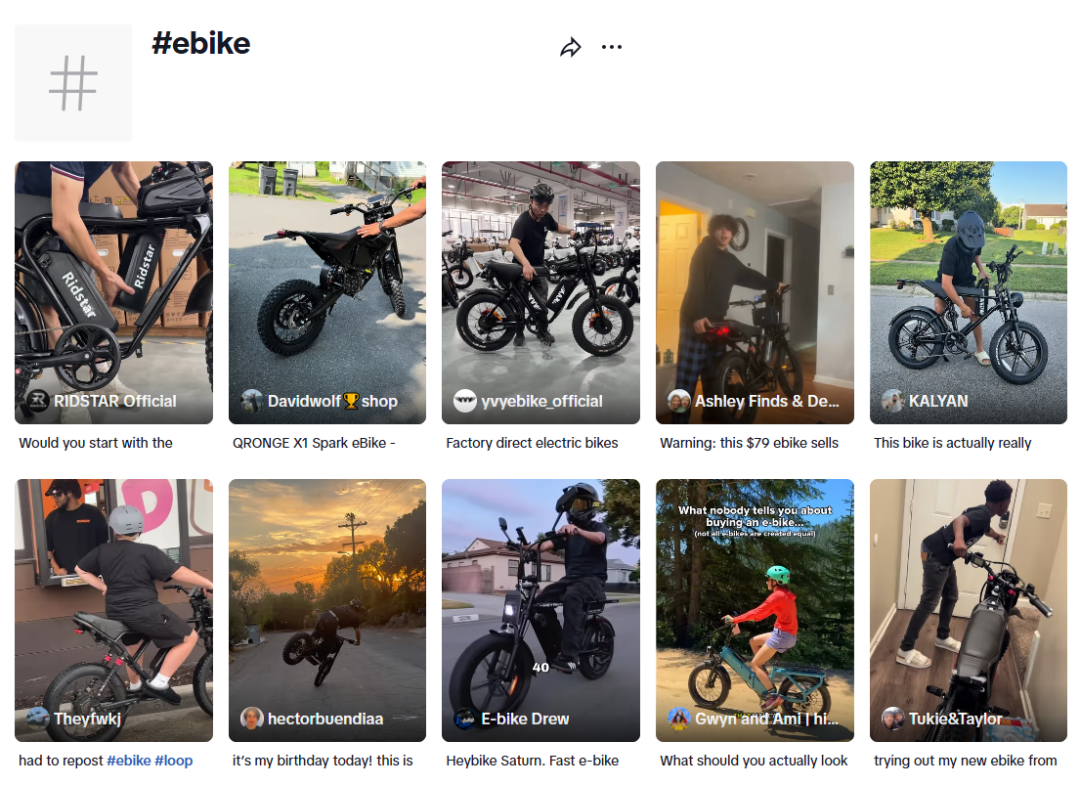Click Ashley Finds profile avatar

[x=679, y=401]
